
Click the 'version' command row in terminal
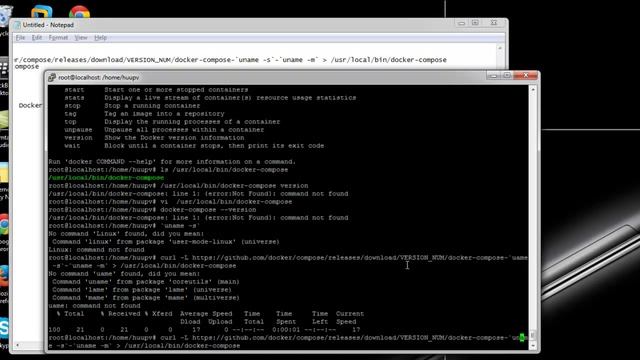(x=154, y=138)
